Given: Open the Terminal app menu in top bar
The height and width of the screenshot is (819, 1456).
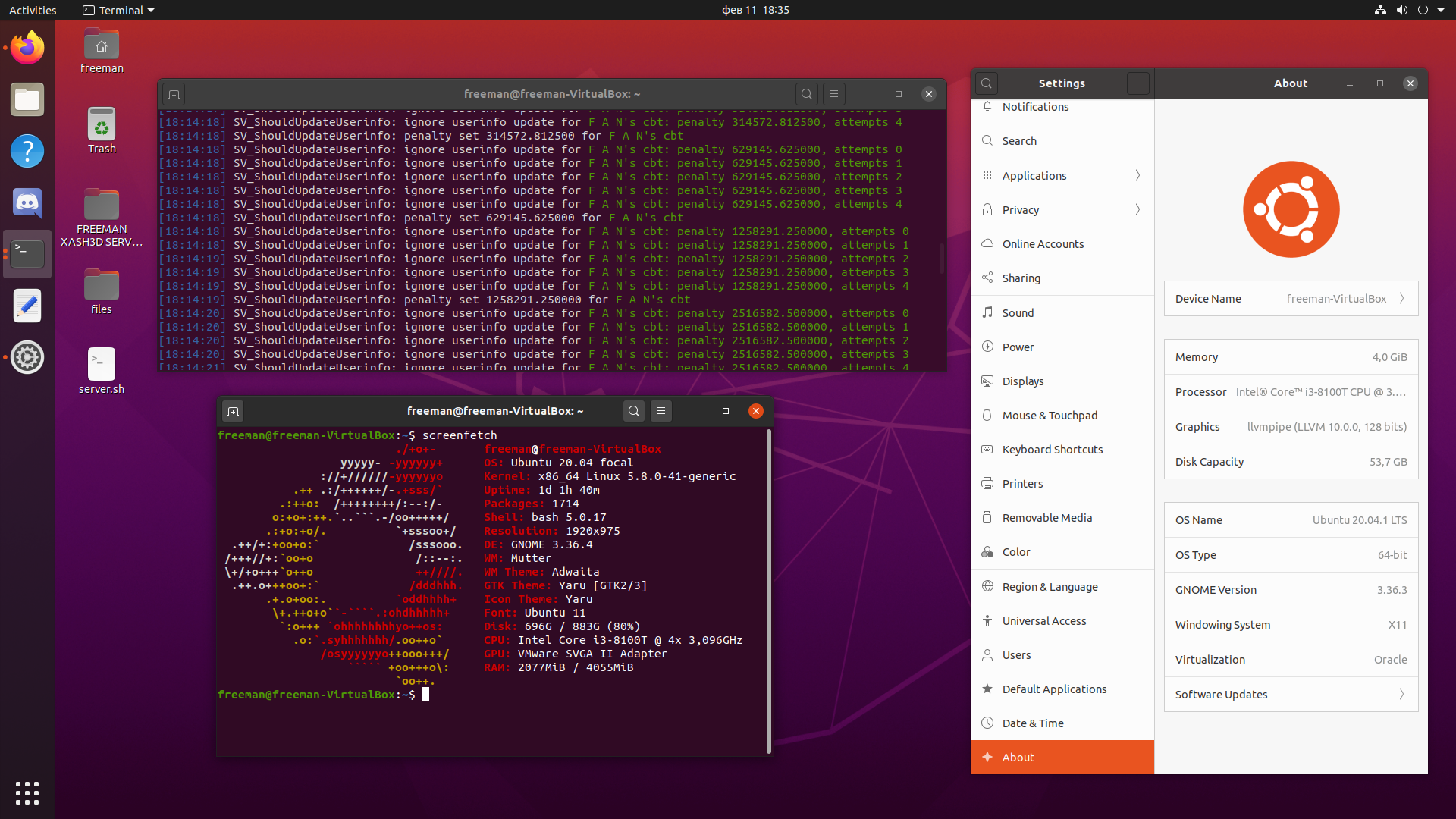Looking at the screenshot, I should pyautogui.click(x=118, y=10).
